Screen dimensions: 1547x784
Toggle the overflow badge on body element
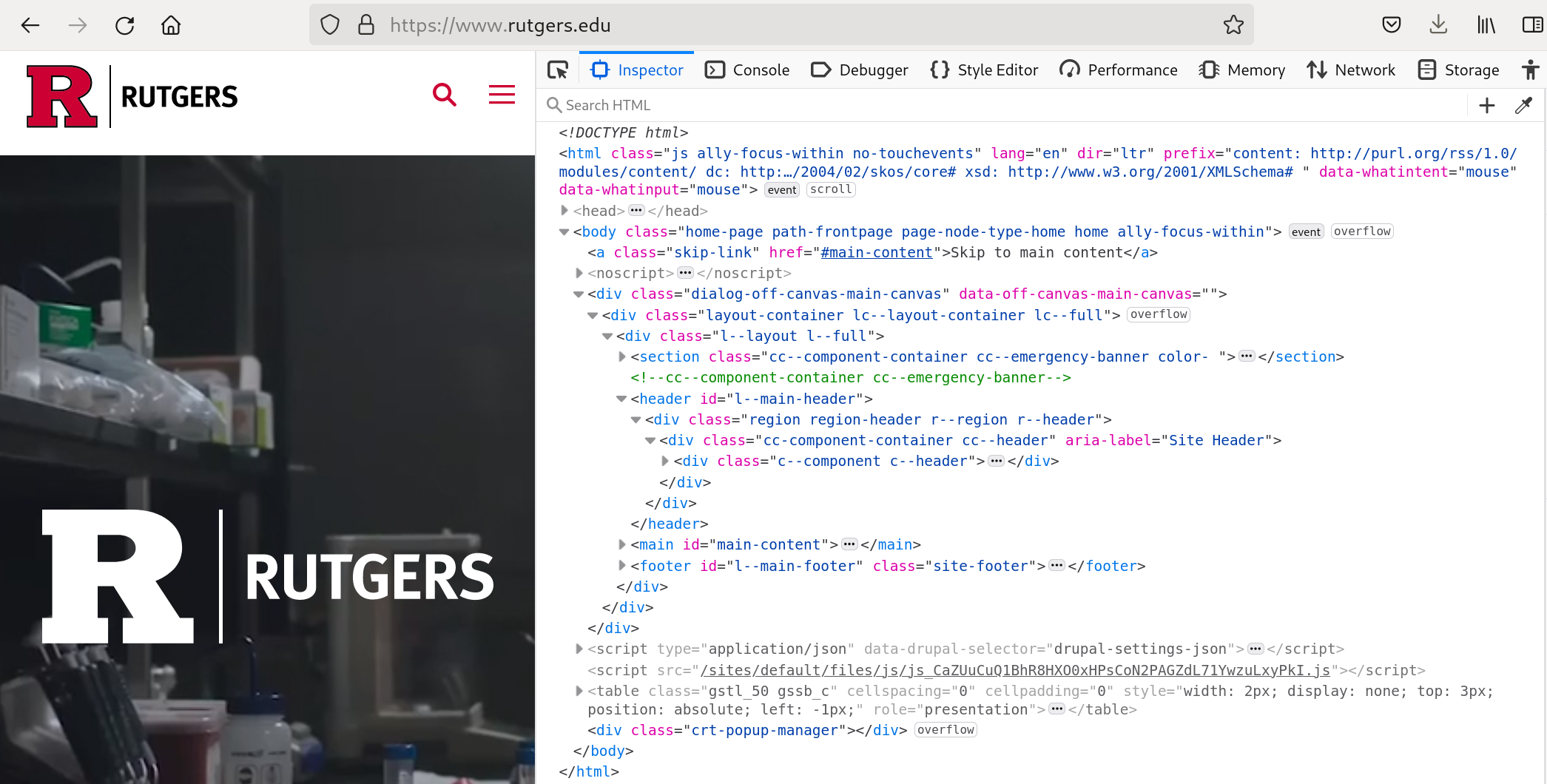(1361, 232)
